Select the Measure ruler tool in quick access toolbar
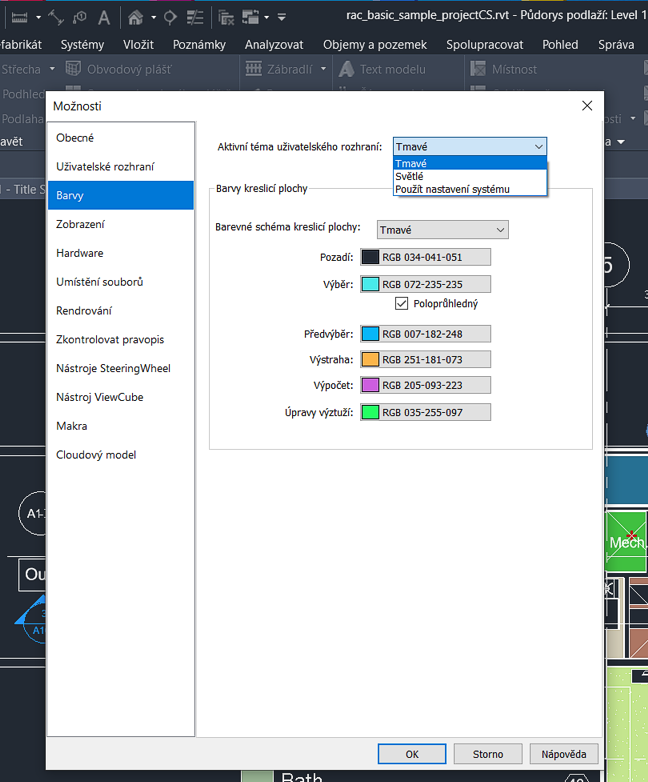 pyautogui.click(x=18, y=17)
